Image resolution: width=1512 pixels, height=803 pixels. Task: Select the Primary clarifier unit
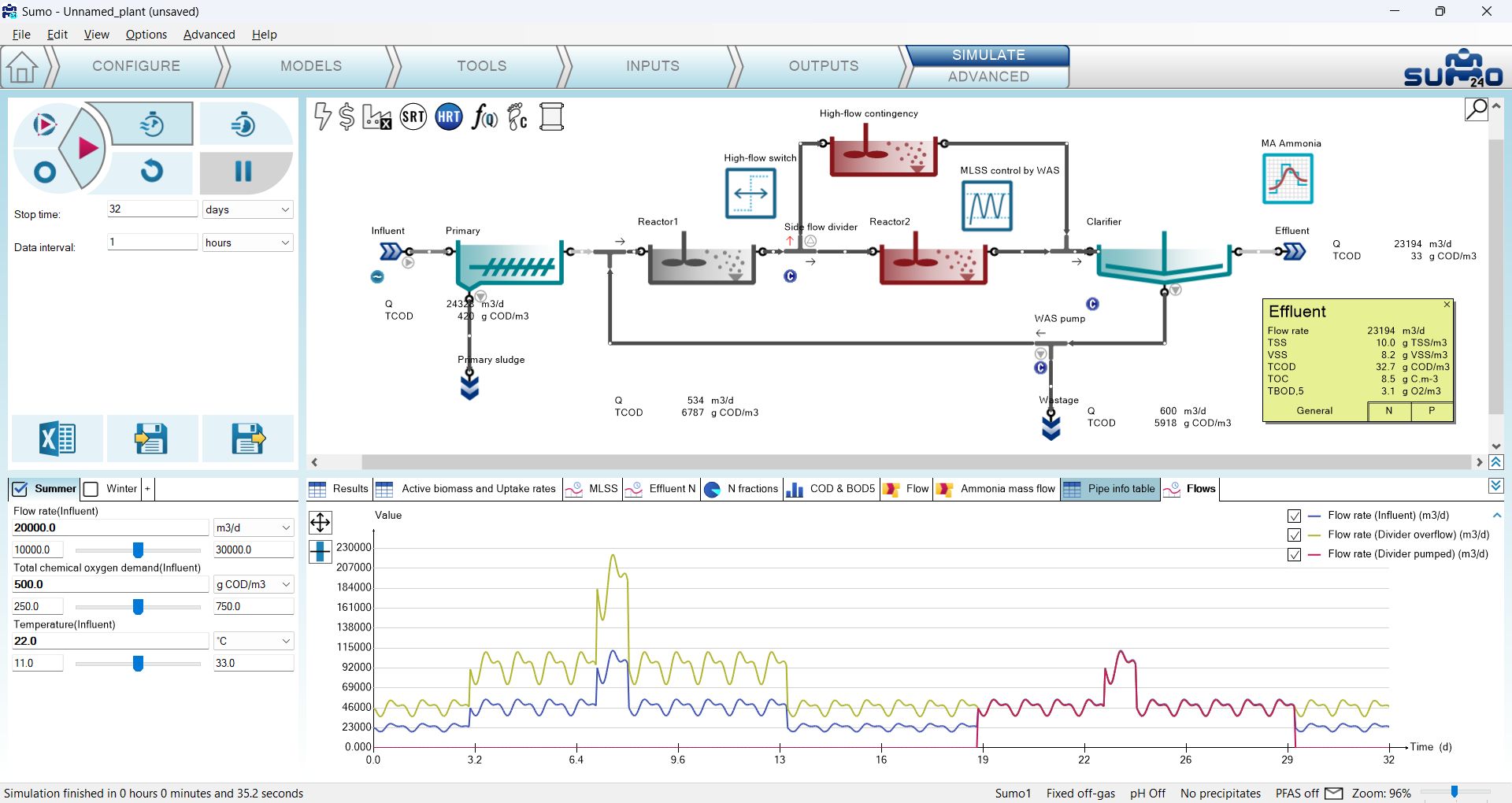click(x=510, y=264)
